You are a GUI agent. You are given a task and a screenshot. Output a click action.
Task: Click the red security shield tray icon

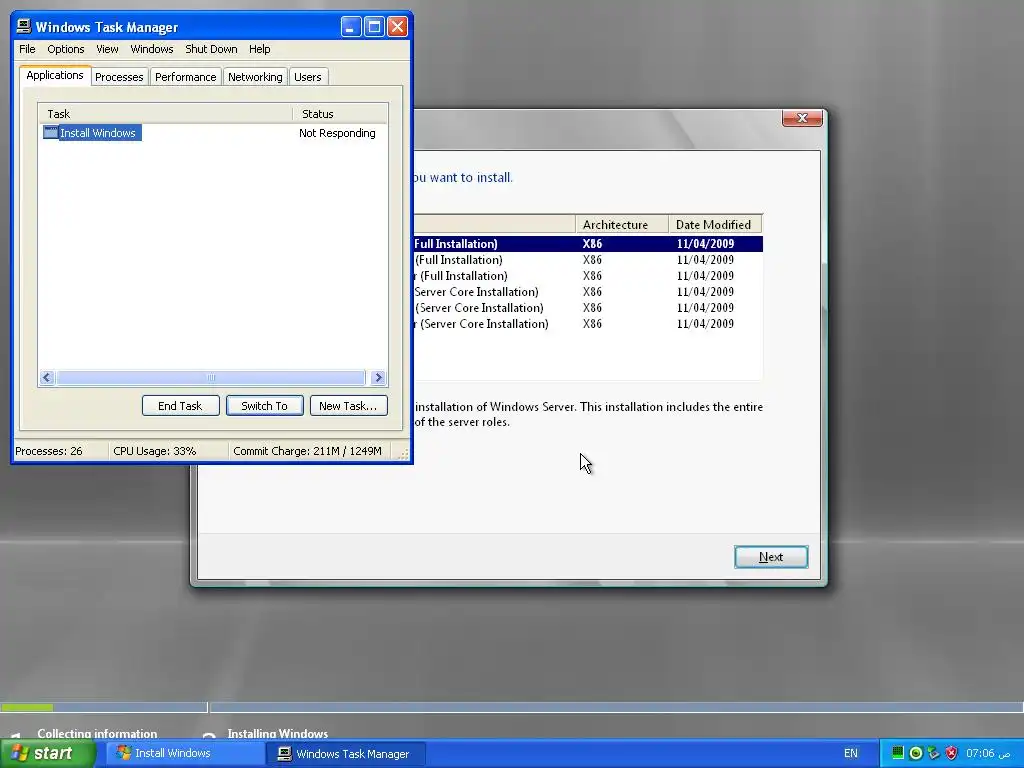click(951, 754)
